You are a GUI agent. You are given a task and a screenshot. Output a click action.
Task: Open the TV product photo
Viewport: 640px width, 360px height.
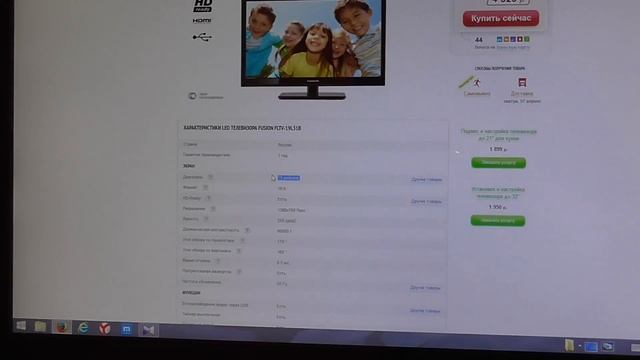[313, 49]
